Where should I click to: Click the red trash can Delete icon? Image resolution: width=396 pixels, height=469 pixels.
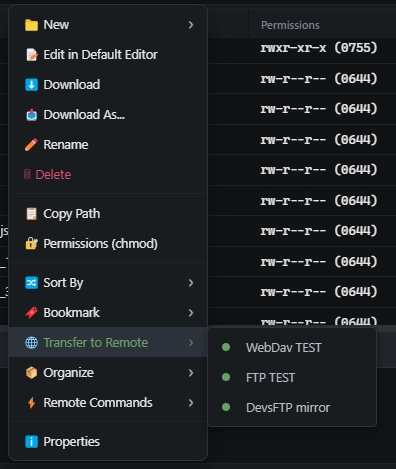tap(27, 174)
